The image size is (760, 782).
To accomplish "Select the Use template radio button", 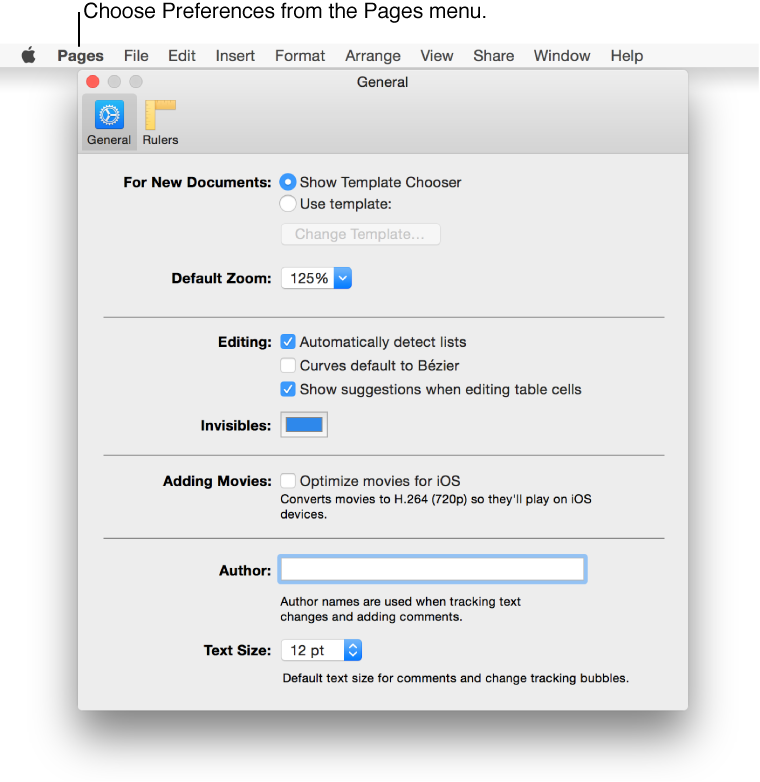I will 288,203.
